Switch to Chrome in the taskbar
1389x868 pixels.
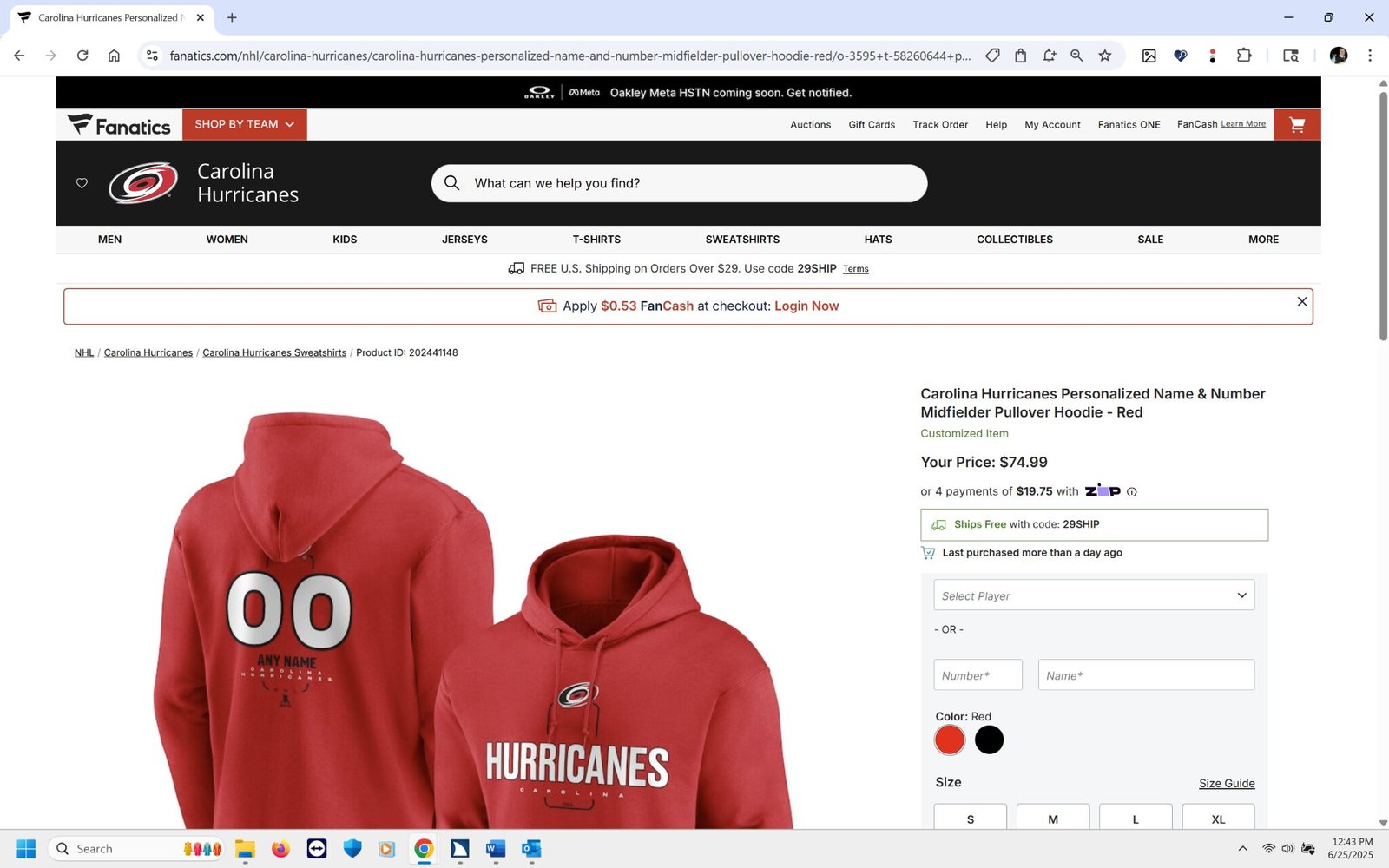pos(424,849)
